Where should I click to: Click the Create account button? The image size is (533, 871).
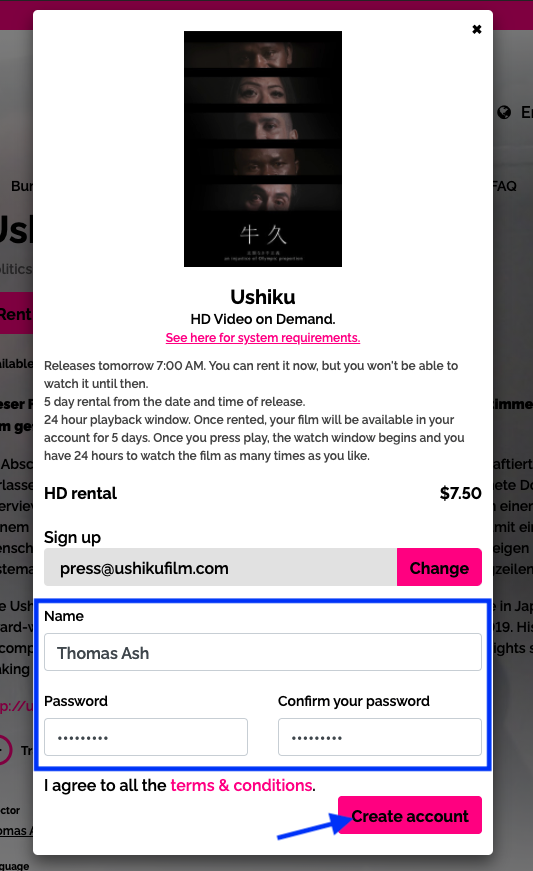[410, 815]
